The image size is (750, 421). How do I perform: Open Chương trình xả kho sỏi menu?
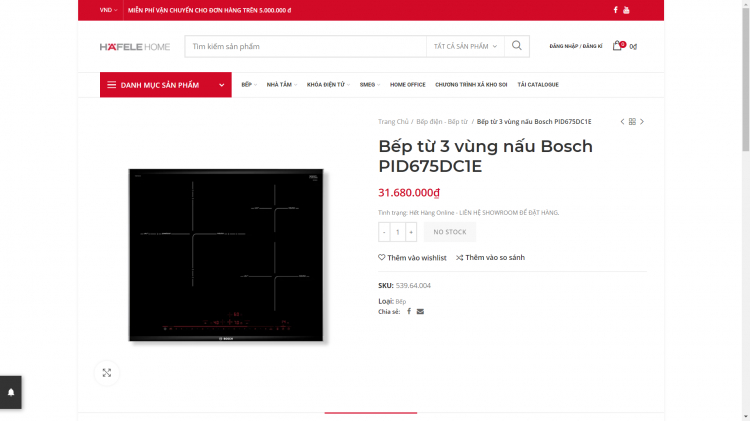[x=471, y=85]
